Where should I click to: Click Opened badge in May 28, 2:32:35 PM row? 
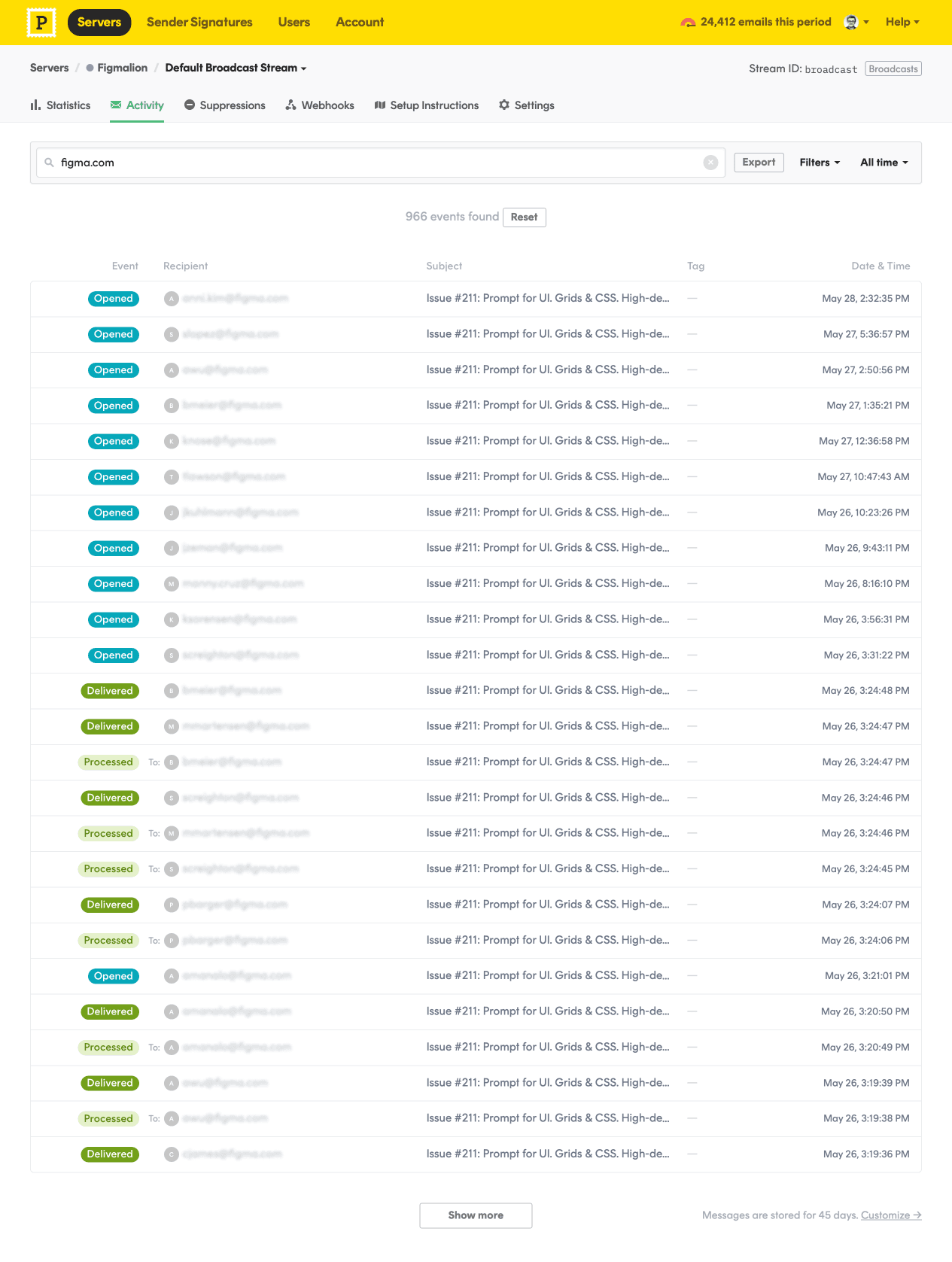pyautogui.click(x=114, y=299)
